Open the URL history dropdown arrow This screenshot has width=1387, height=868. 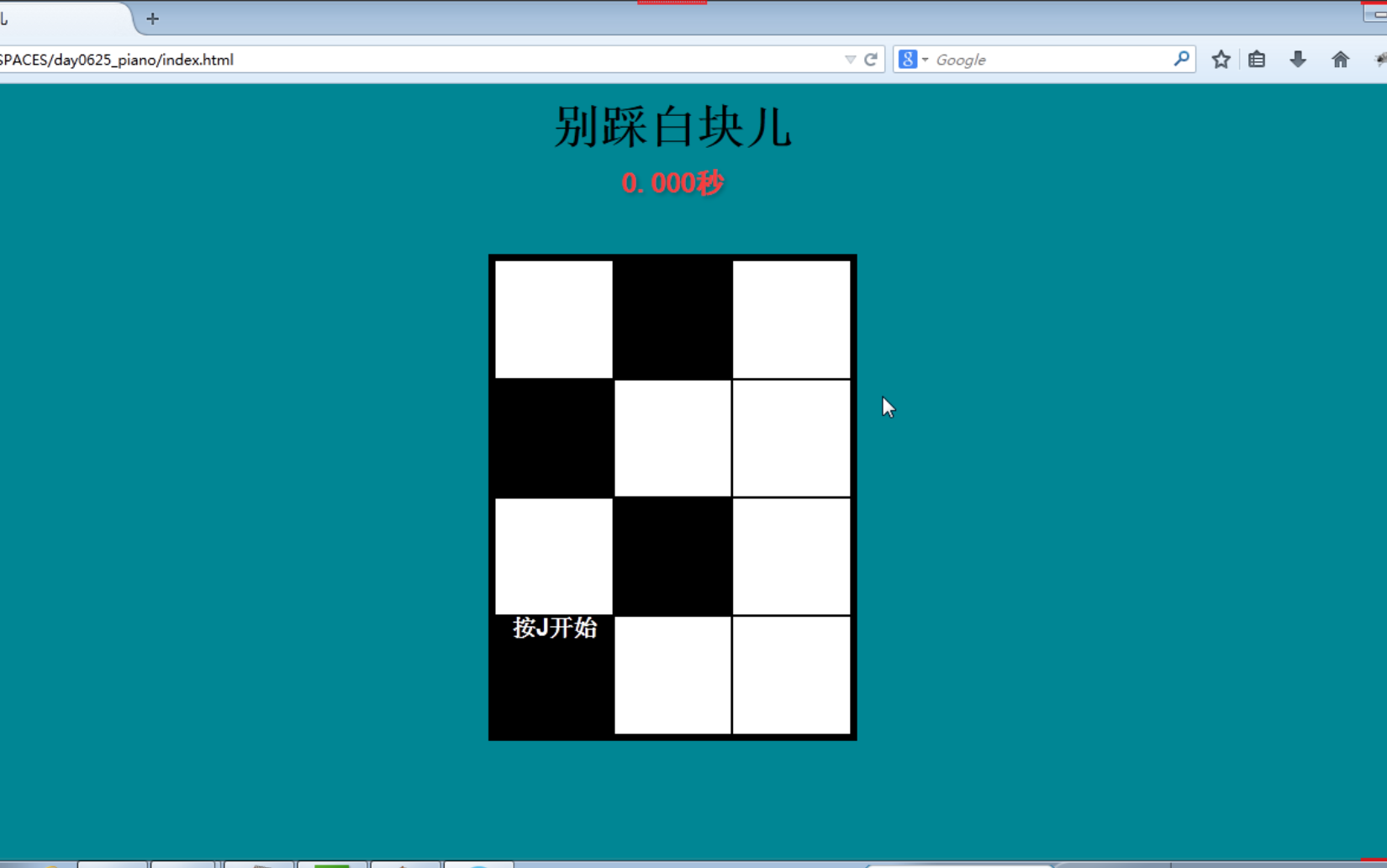click(x=850, y=60)
